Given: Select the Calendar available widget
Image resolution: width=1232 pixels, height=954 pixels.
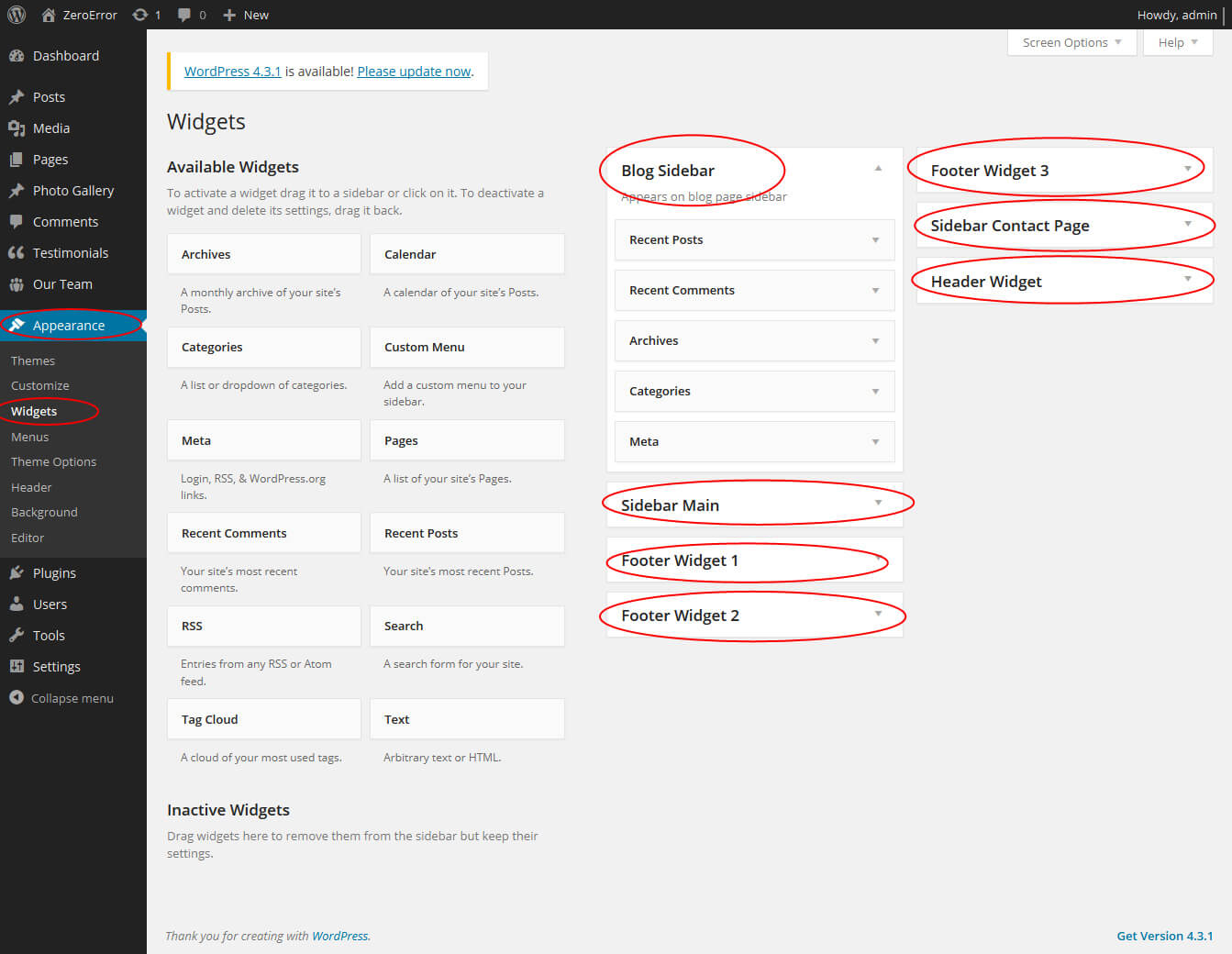Looking at the screenshot, I should (x=467, y=254).
